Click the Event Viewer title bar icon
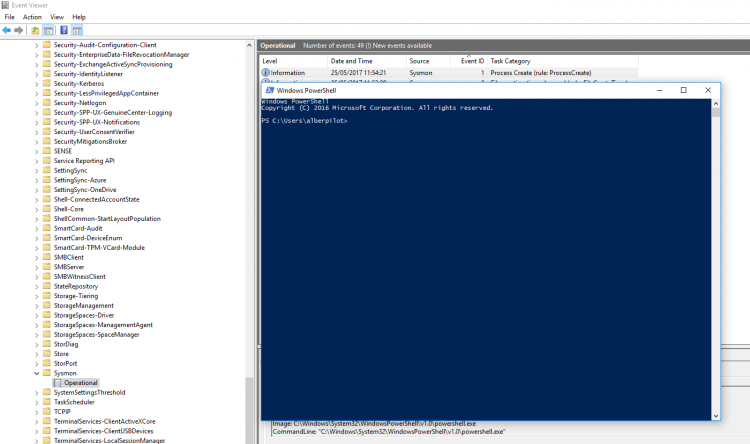The image size is (750, 444). pos(5,5)
